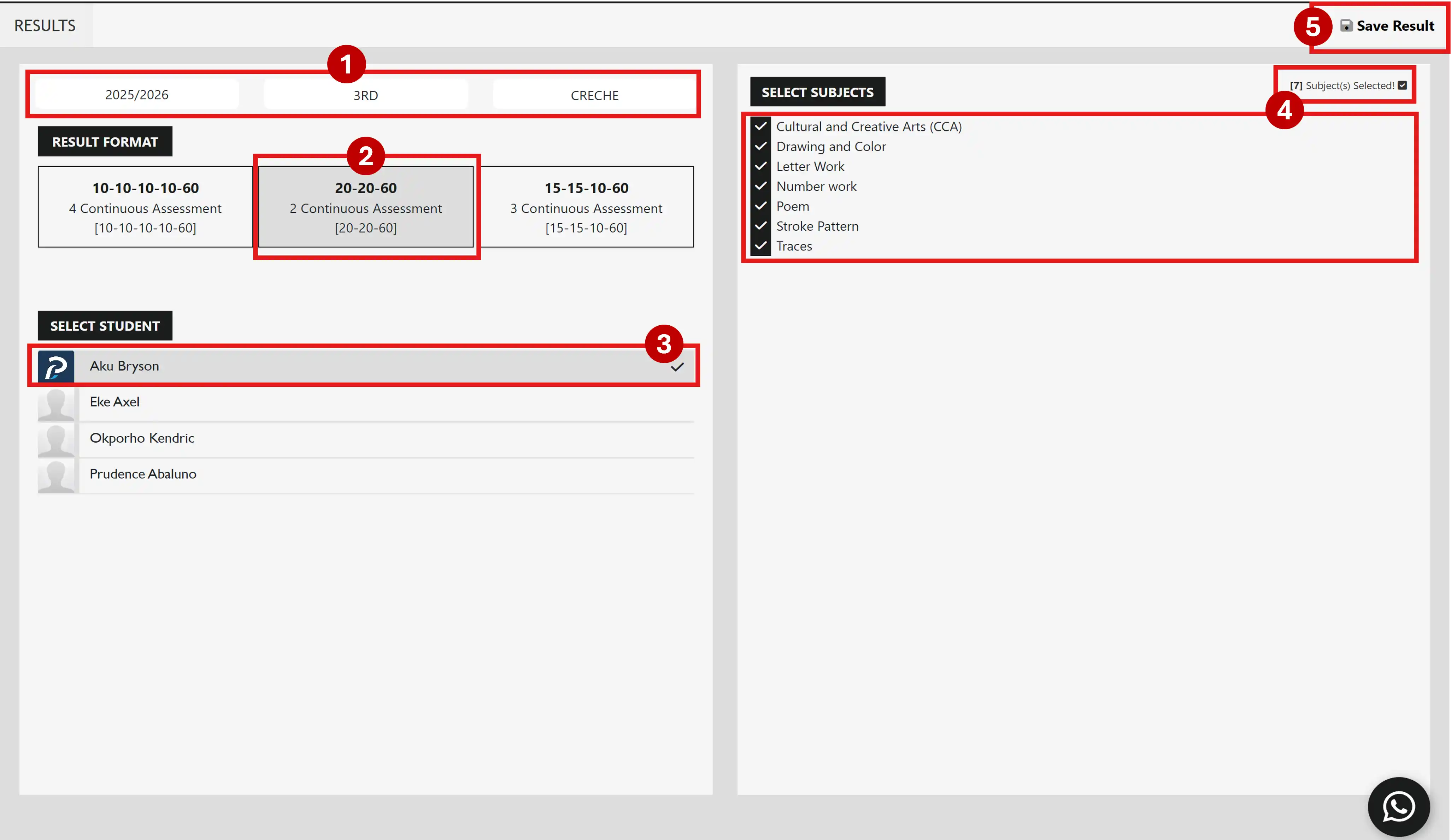Image resolution: width=1451 pixels, height=840 pixels.
Task: Choose the 15-15-10-60 result format
Action: (x=586, y=207)
